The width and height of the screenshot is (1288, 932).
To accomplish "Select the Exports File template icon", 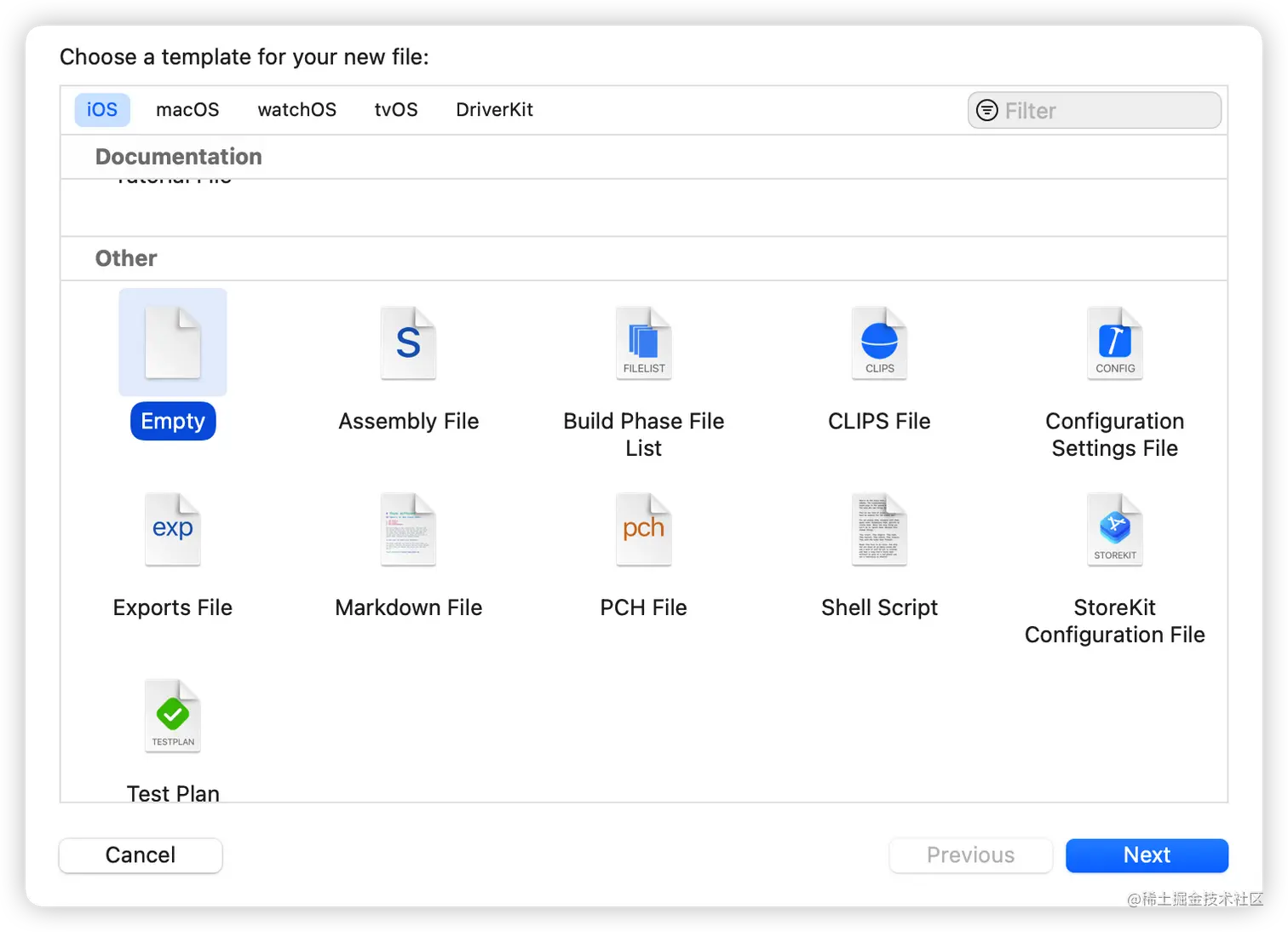I will [x=173, y=529].
